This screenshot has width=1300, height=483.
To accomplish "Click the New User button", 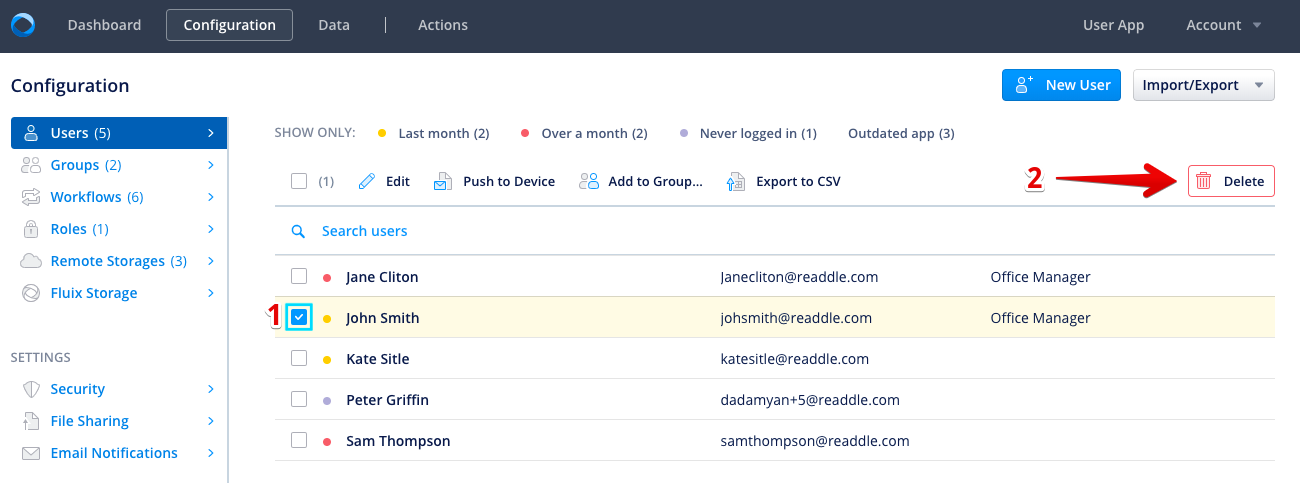I will coord(1061,85).
